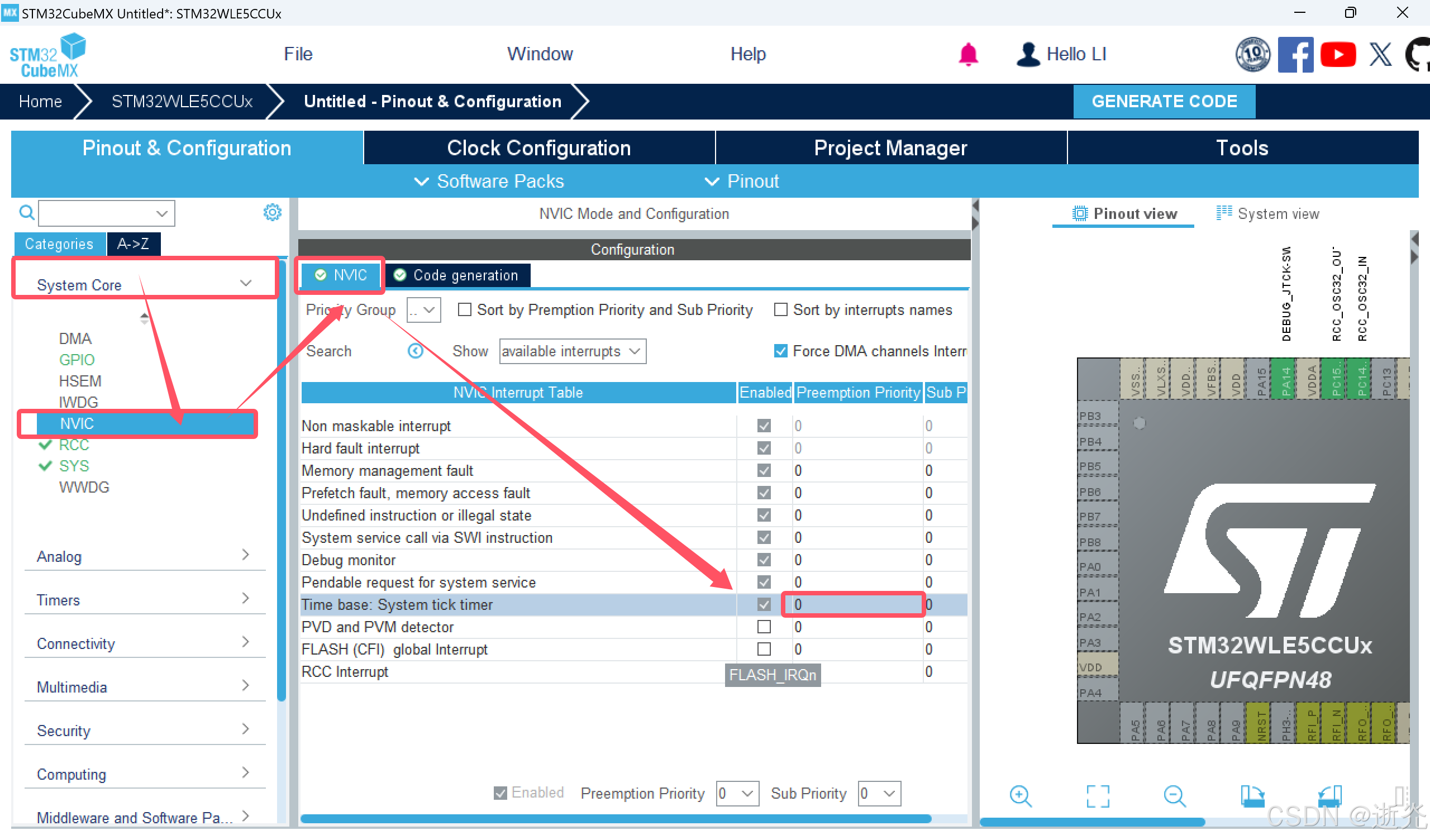
Task: Open the X (Twitter) icon link
Action: pyautogui.click(x=1380, y=55)
